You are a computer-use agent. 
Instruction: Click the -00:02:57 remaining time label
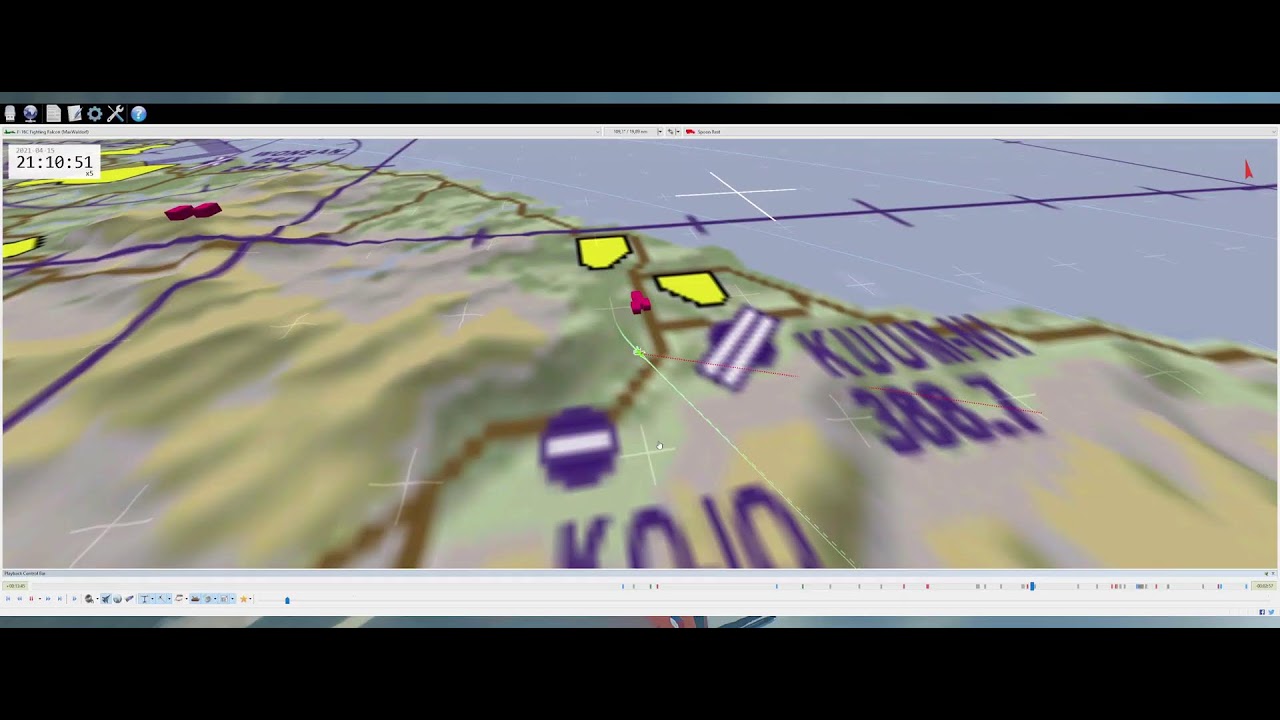point(1264,586)
